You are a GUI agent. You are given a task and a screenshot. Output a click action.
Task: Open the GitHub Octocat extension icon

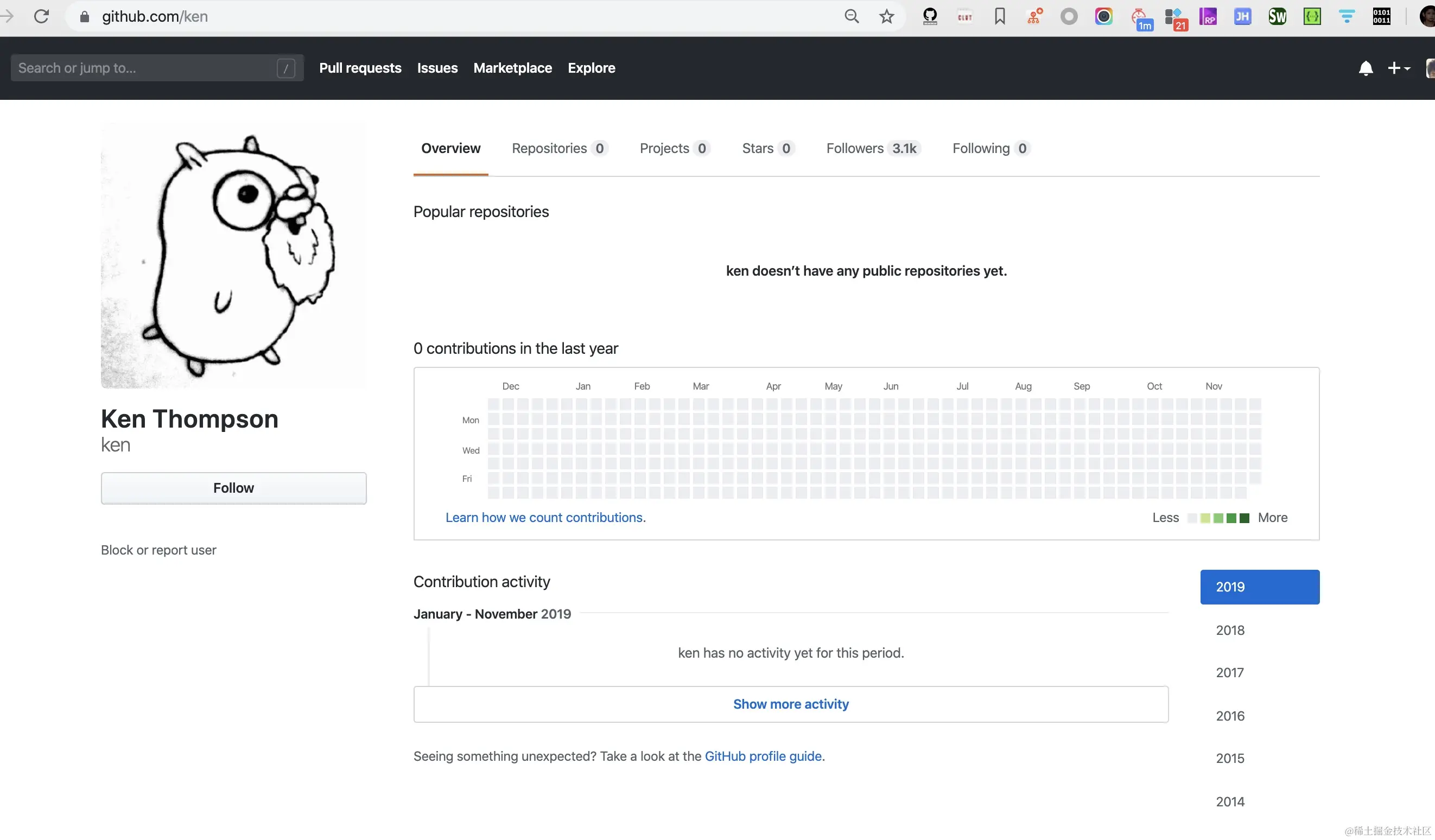point(930,16)
